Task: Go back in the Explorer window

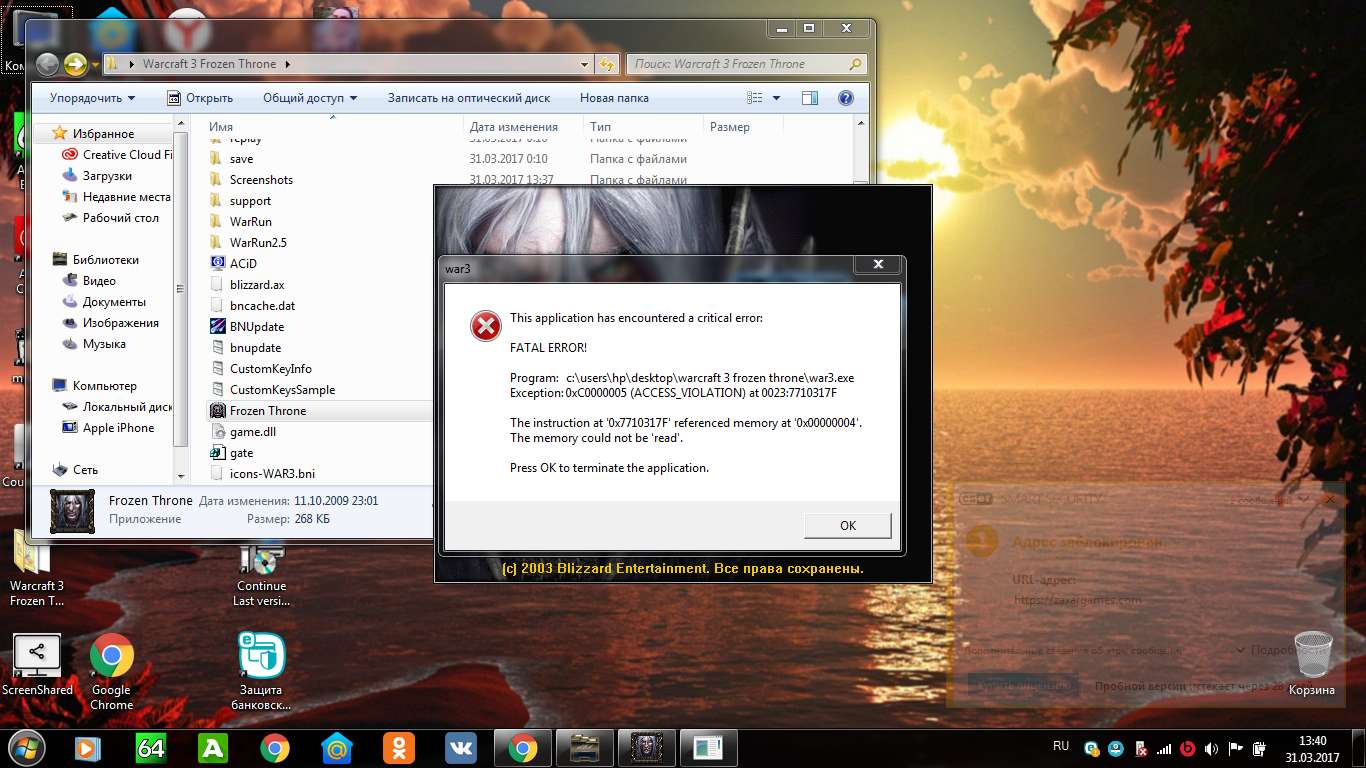Action: click(x=47, y=64)
